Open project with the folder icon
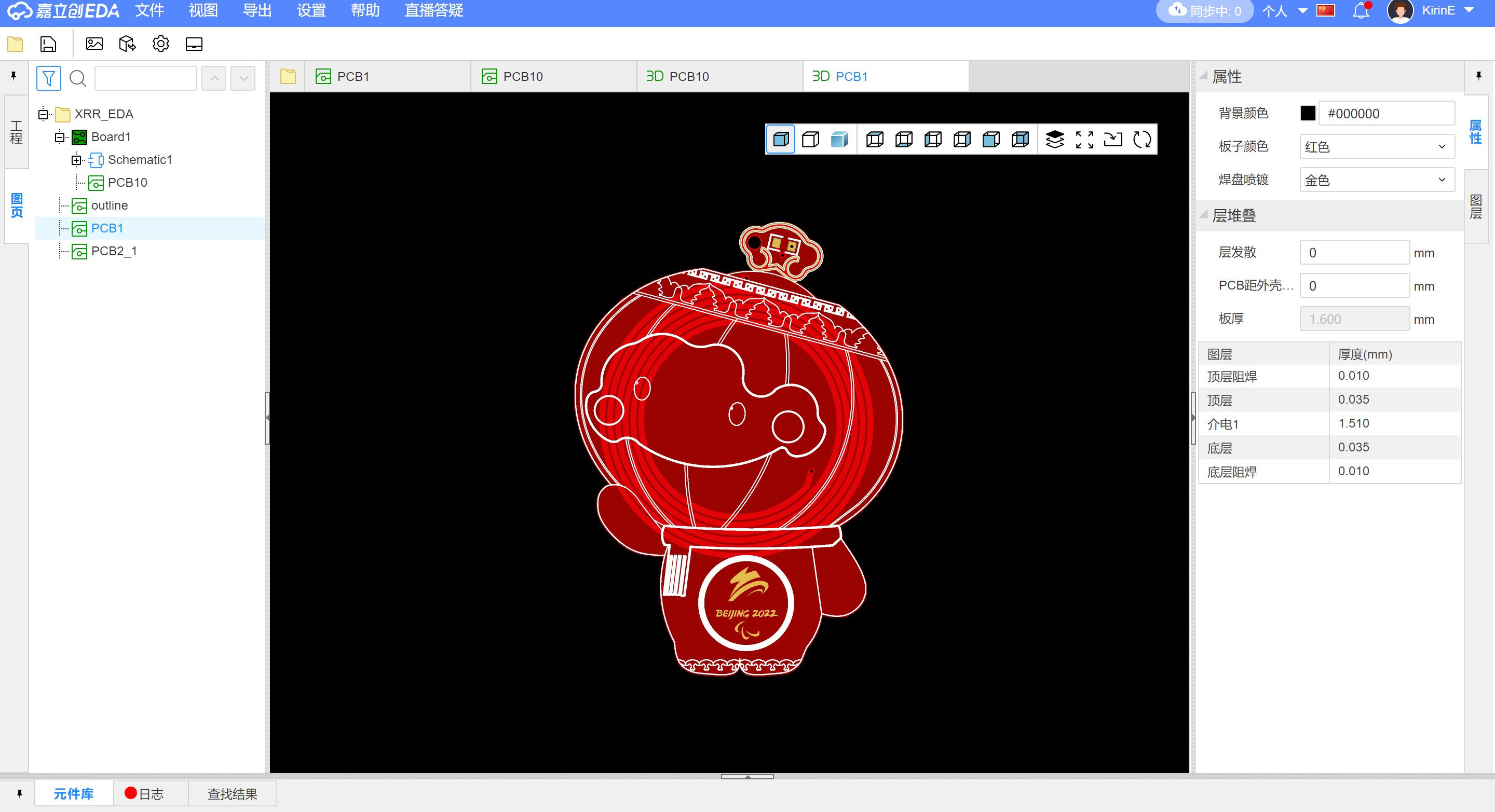 click(x=15, y=44)
